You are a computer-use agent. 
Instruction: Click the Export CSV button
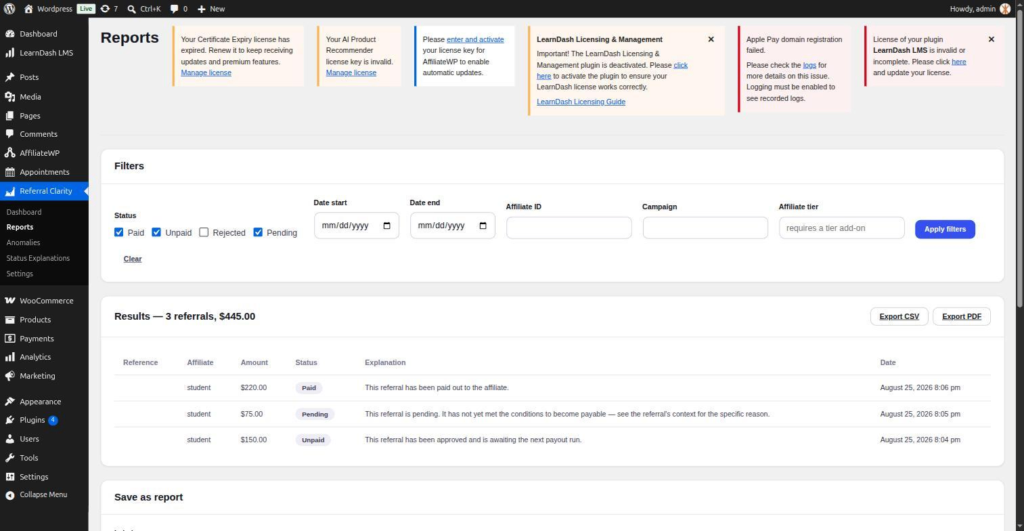899,316
